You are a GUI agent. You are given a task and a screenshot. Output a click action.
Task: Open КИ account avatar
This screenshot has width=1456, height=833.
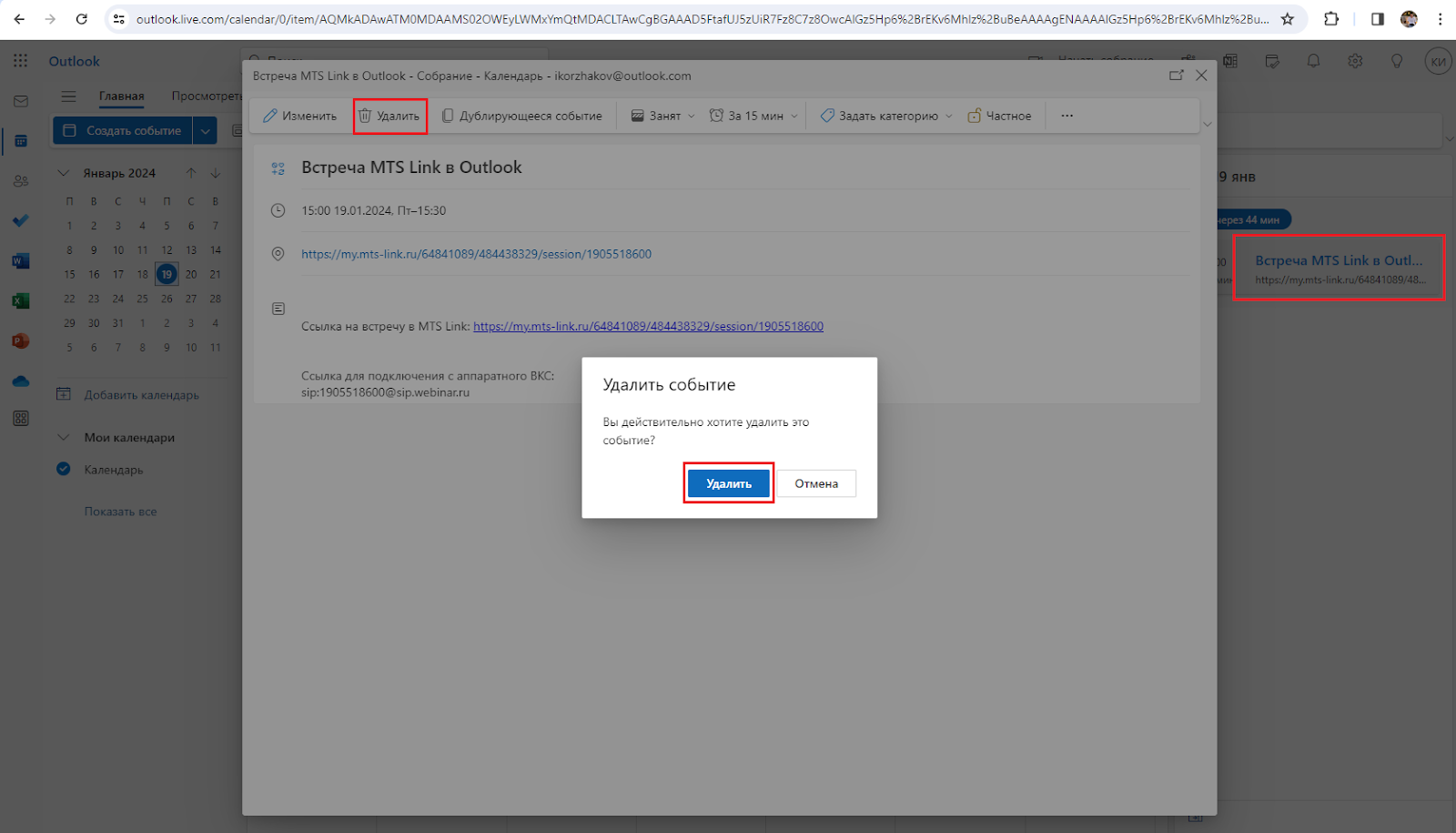1438,61
